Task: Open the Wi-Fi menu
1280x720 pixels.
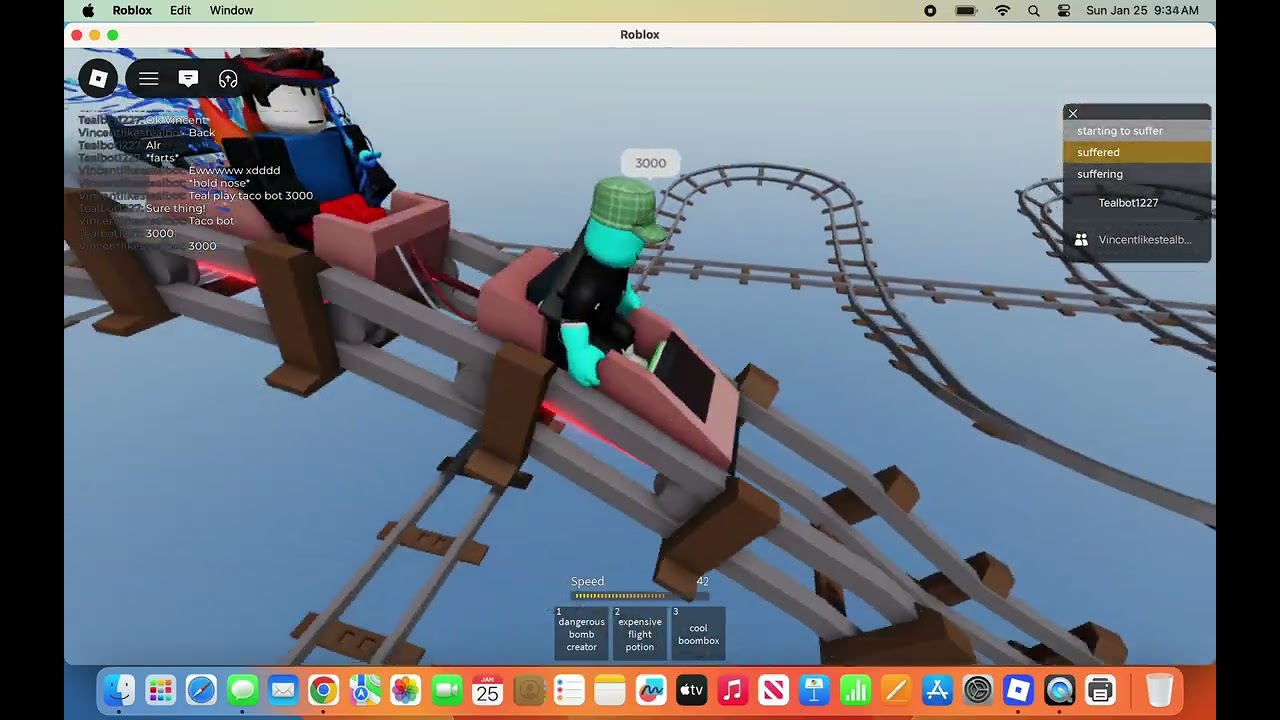Action: [1003, 10]
